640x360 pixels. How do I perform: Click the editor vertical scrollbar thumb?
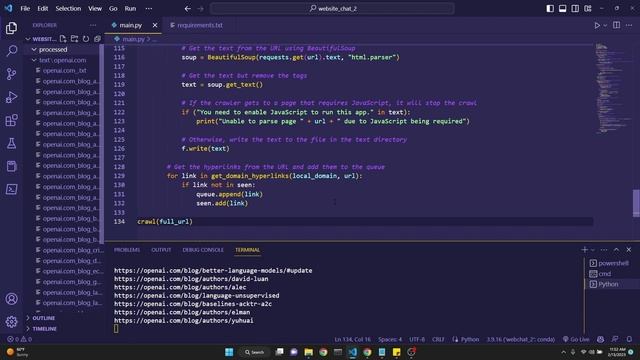pyautogui.click(x=636, y=203)
